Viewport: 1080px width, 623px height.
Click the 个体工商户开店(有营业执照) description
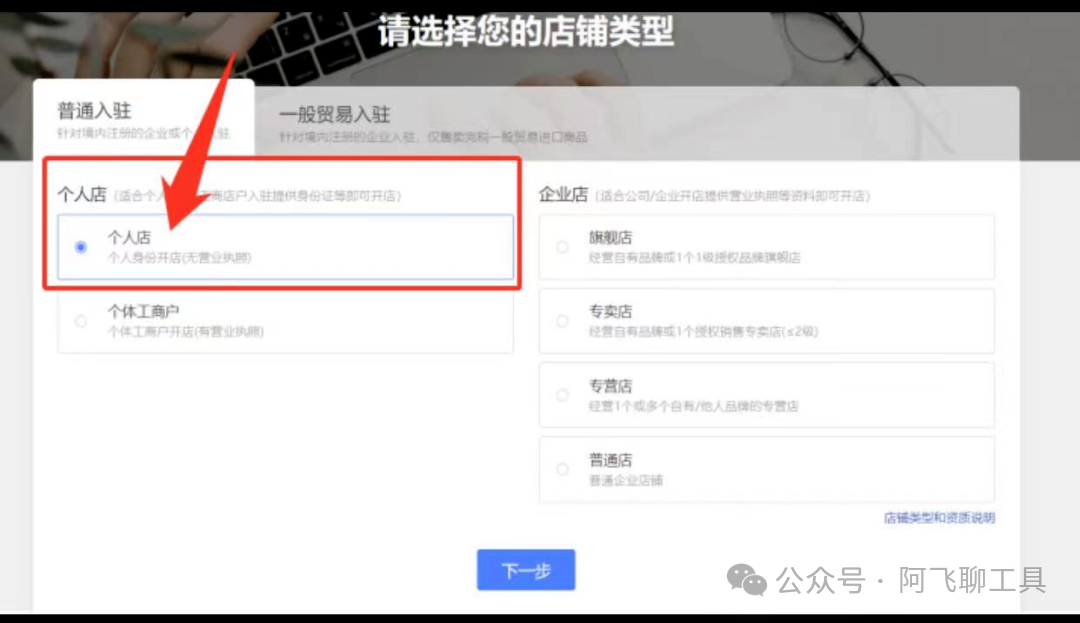pyautogui.click(x=185, y=332)
